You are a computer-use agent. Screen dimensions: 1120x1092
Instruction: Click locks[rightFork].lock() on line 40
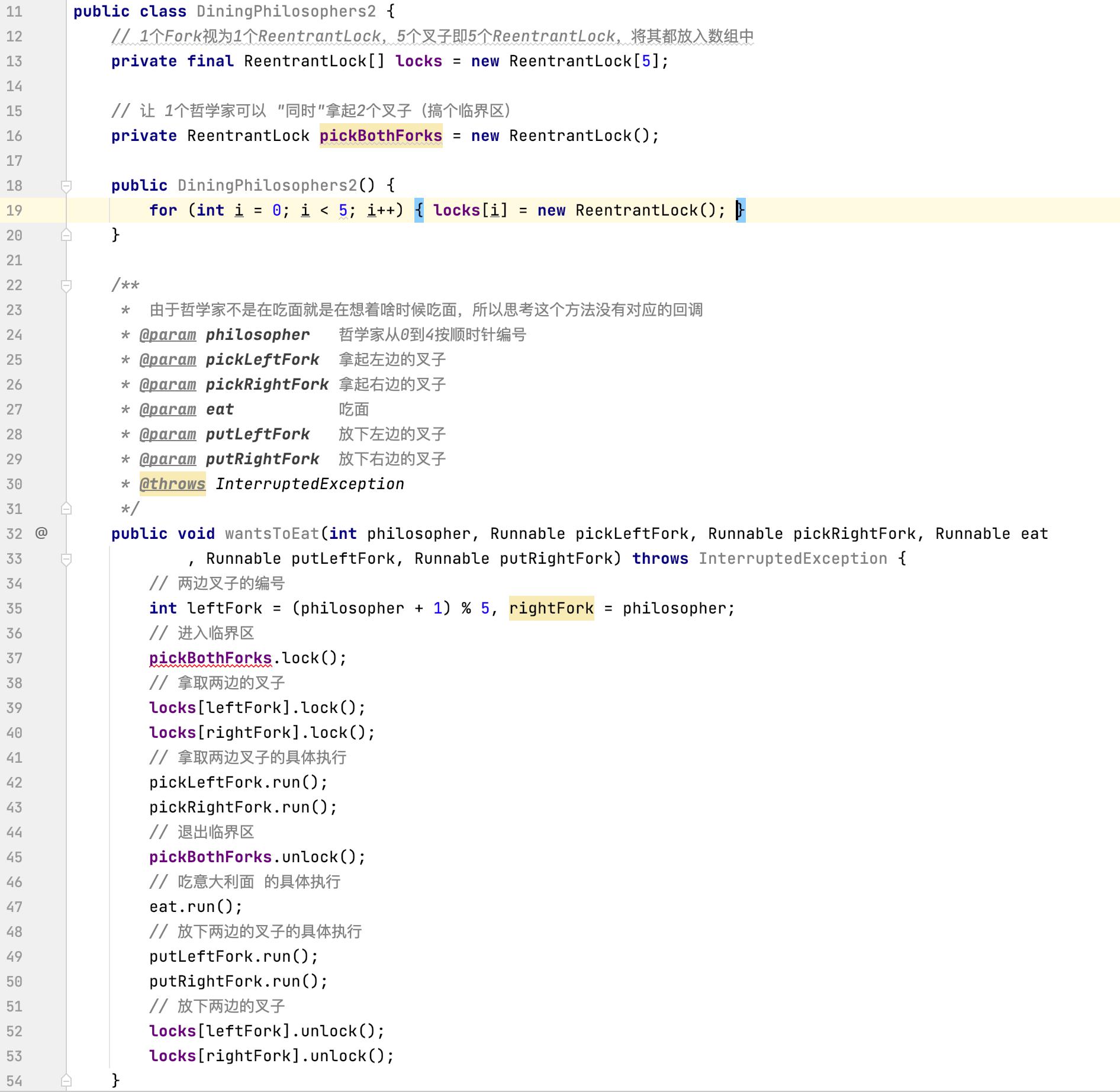pos(262,733)
